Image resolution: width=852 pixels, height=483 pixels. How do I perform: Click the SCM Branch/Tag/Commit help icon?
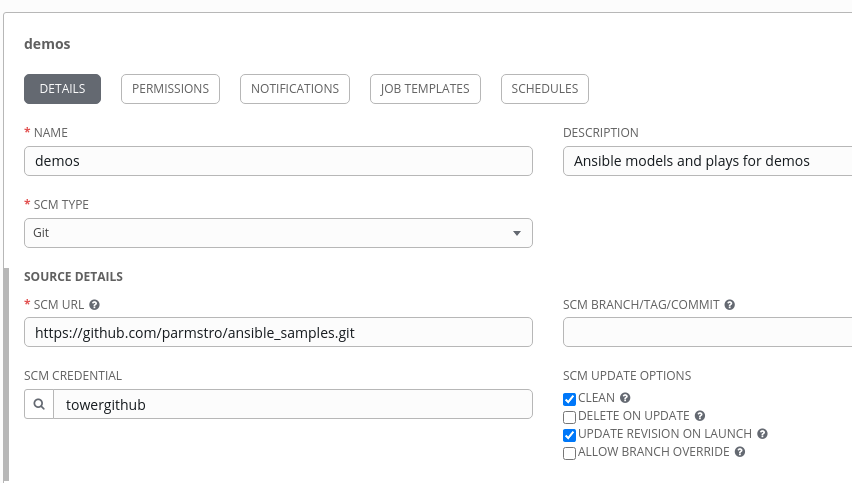[730, 305]
